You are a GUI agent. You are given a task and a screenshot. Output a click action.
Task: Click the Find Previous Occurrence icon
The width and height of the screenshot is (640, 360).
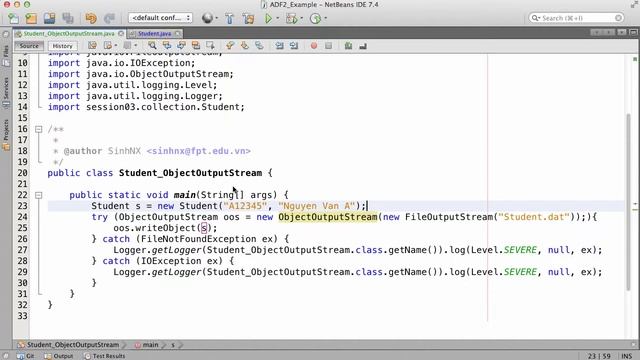167,46
